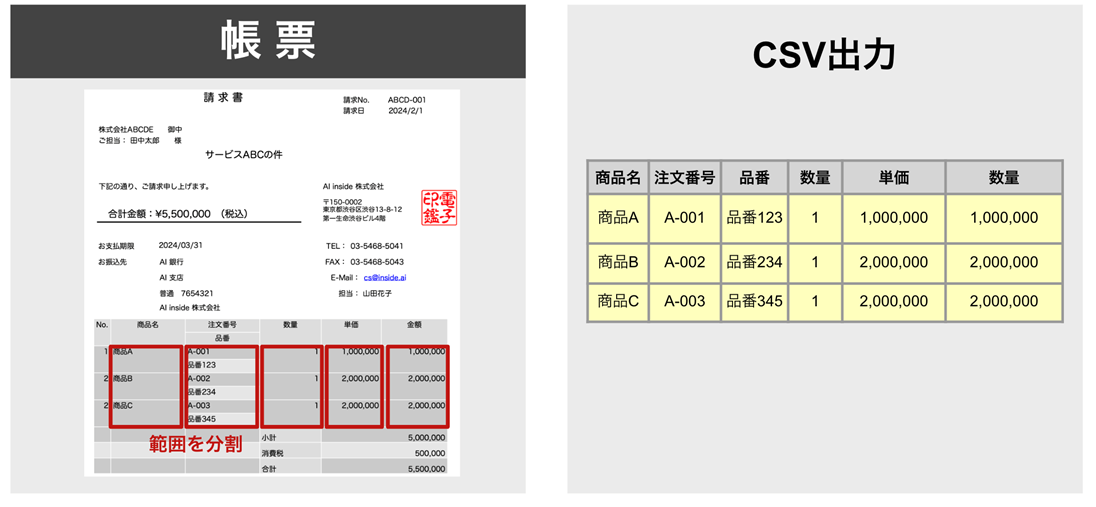The height and width of the screenshot is (507, 1096).
Task: Click the 帳票 header banner
Action: [268, 41]
